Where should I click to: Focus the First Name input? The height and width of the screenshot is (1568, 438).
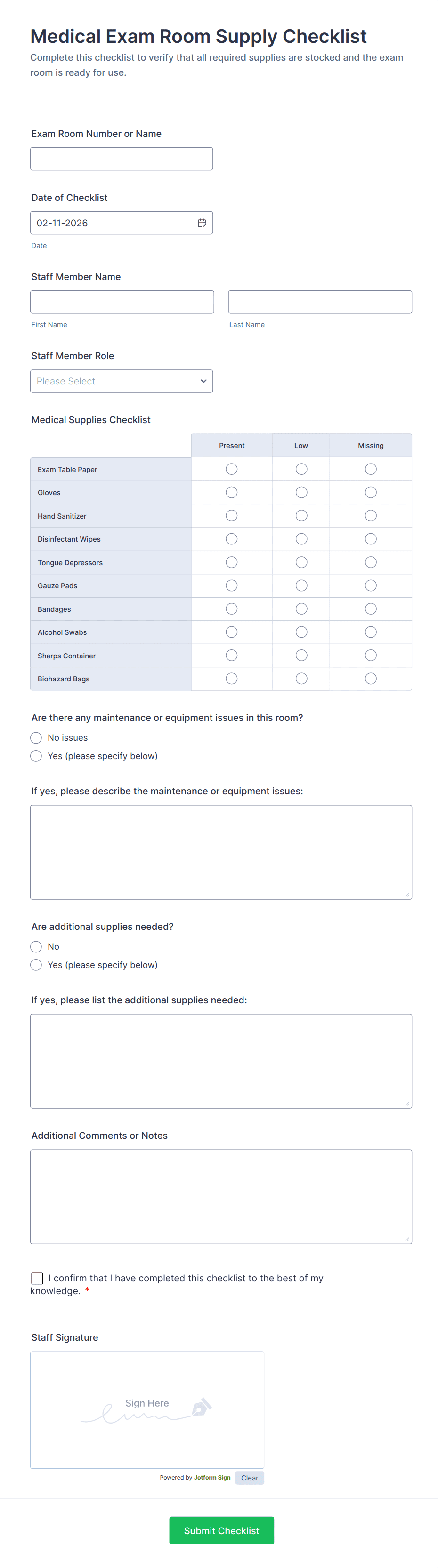click(122, 302)
